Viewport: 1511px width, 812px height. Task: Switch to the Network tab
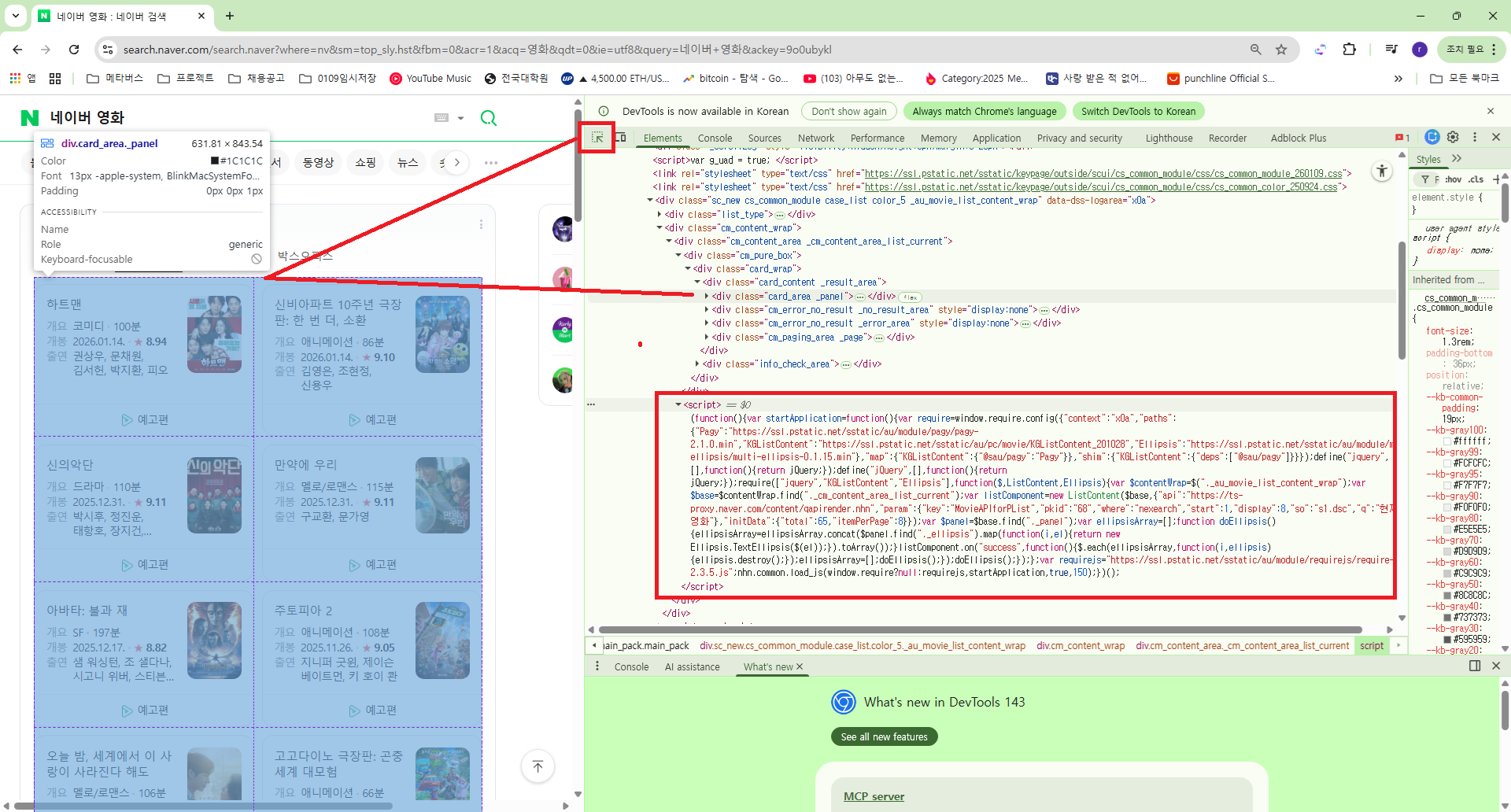tap(816, 138)
